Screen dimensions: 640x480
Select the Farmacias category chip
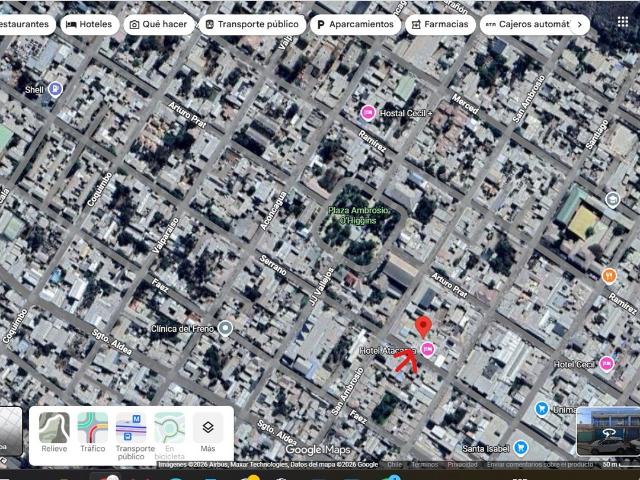coord(440,24)
